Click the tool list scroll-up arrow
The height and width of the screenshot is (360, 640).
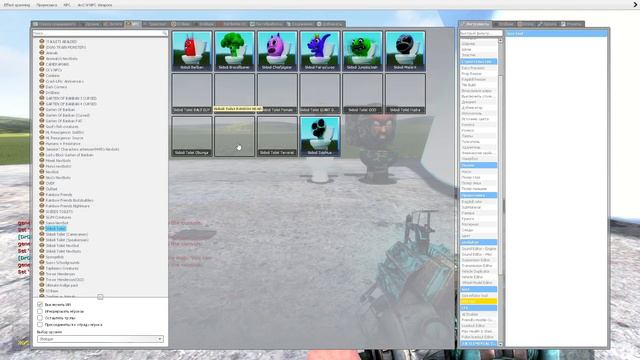pos(500,40)
